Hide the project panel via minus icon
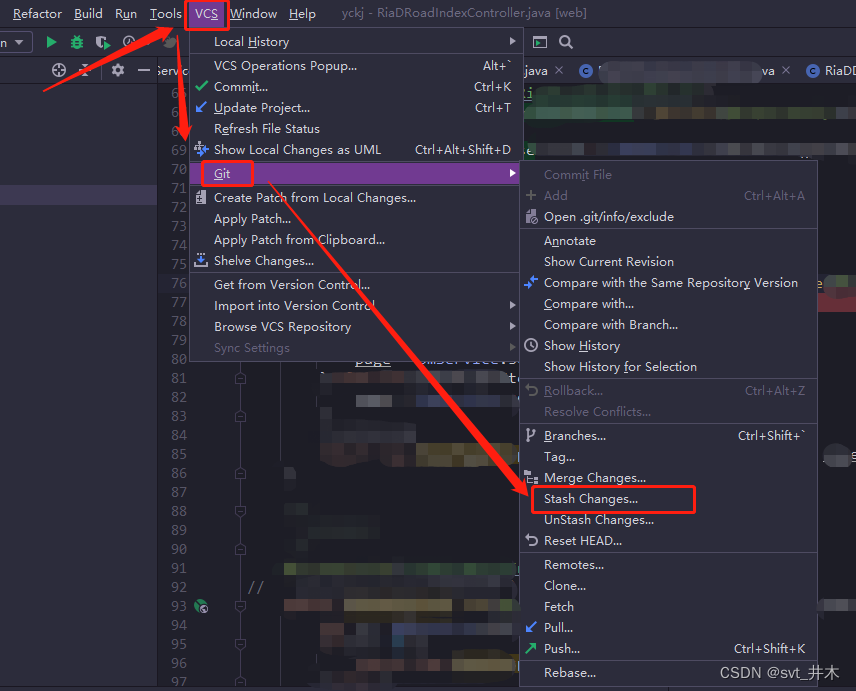Image resolution: width=856 pixels, height=691 pixels. coord(144,70)
